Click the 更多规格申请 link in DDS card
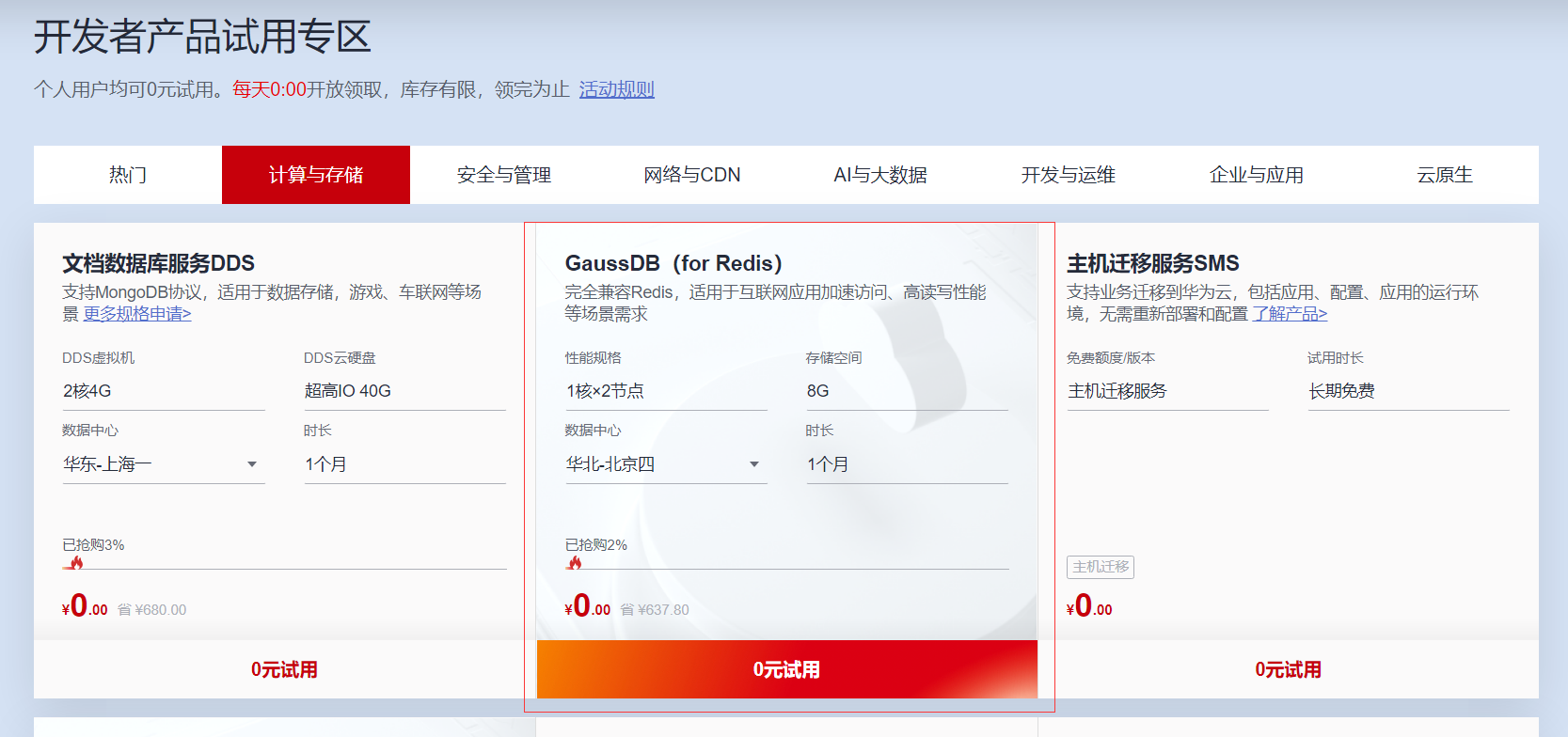Screen dimensions: 1568x737 [x=137, y=314]
